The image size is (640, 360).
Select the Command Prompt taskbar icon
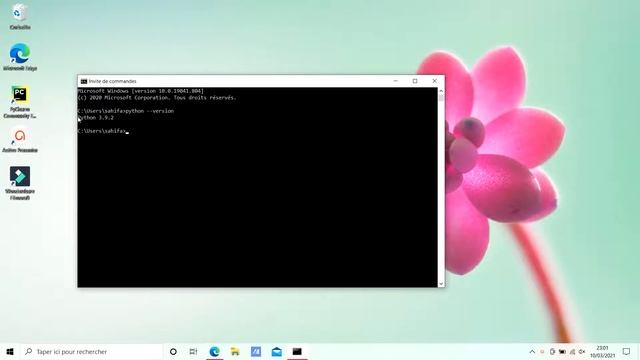click(297, 351)
